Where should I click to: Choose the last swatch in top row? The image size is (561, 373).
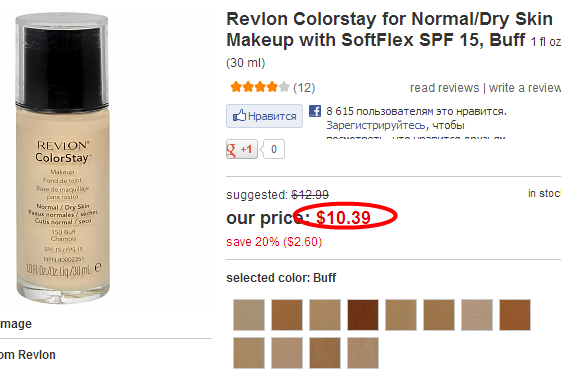coord(515,315)
